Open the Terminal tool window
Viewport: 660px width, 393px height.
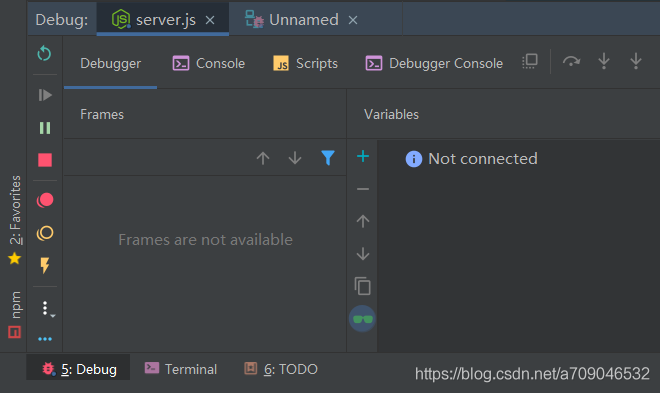181,369
